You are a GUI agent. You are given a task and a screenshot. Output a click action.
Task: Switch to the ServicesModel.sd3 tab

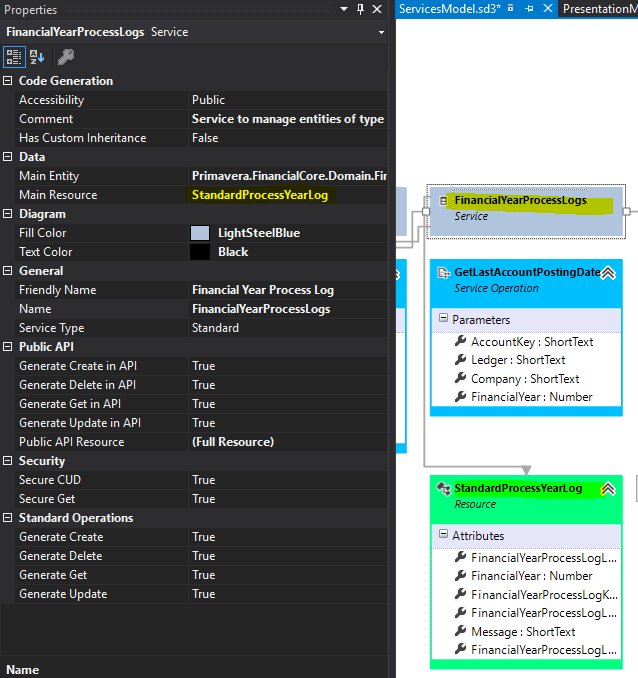[450, 9]
